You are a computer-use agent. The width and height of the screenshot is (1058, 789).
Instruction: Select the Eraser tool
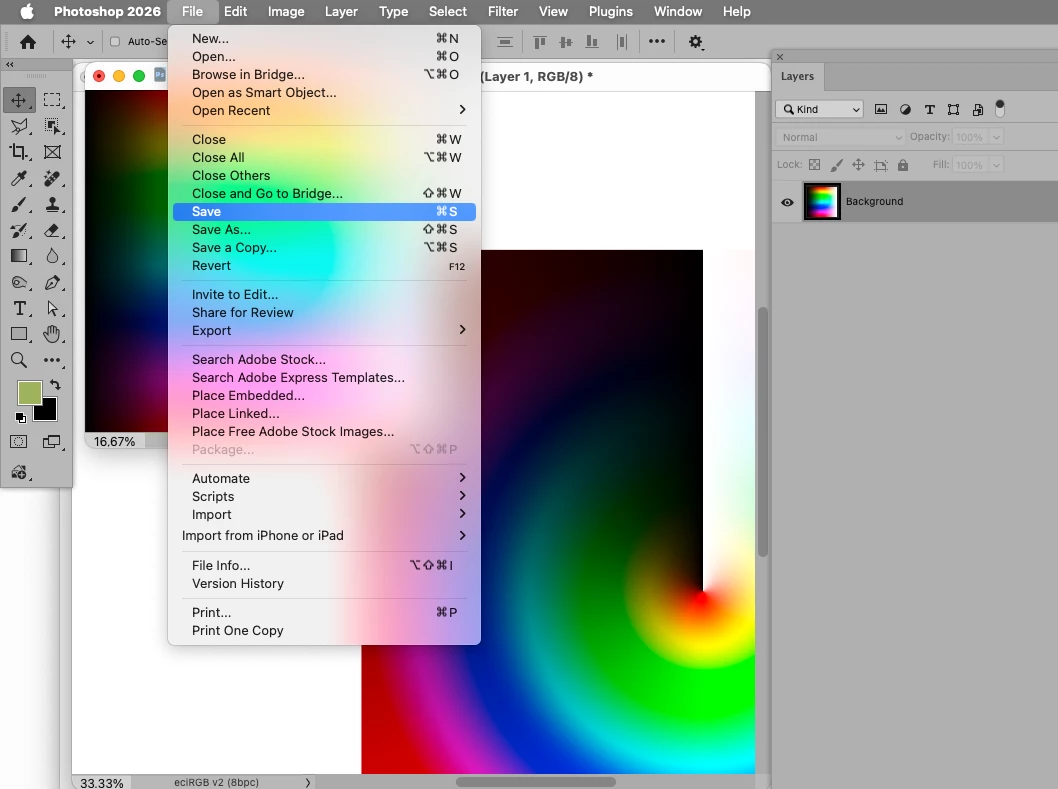point(52,230)
